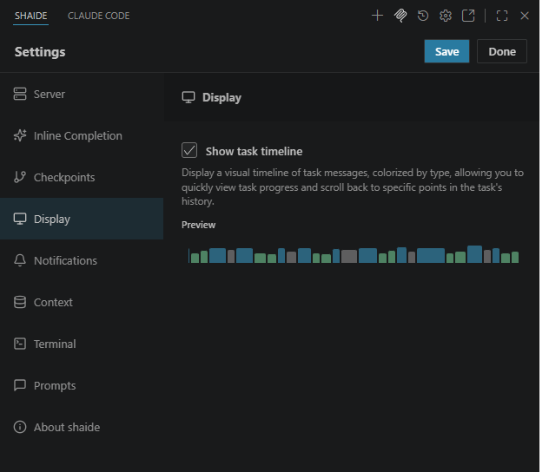Screen dimensions: 540x472
Task: Save the settings
Action: 447,51
